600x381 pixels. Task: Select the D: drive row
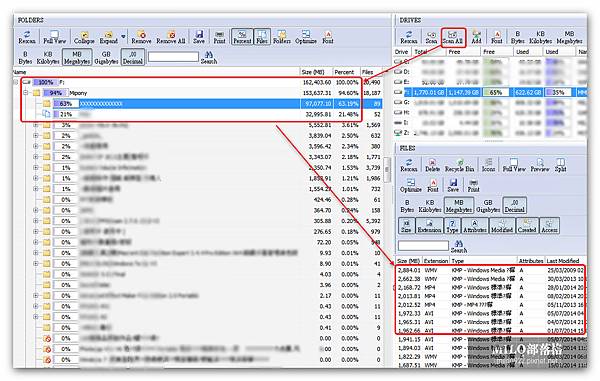click(x=490, y=72)
